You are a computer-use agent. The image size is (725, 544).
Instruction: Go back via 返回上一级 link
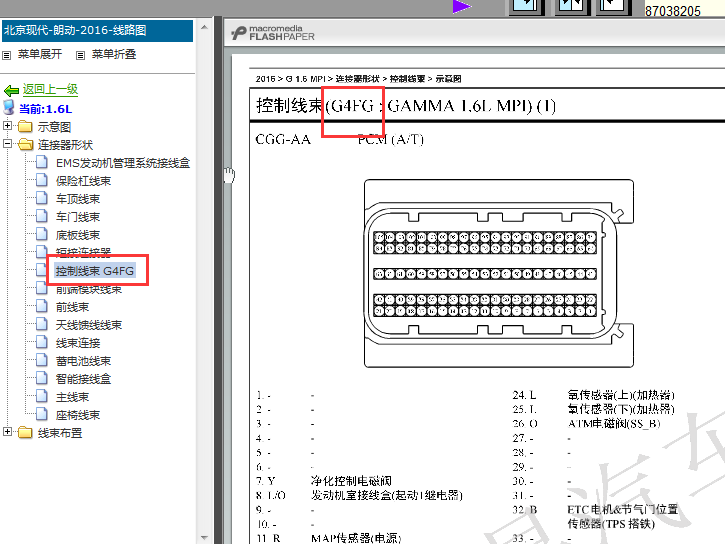click(x=50, y=89)
